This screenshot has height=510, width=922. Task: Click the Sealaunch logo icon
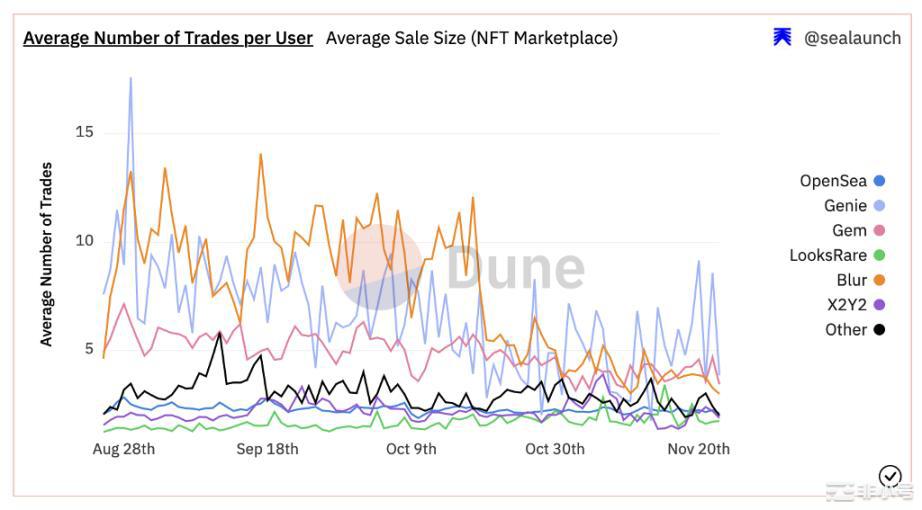[x=782, y=38]
